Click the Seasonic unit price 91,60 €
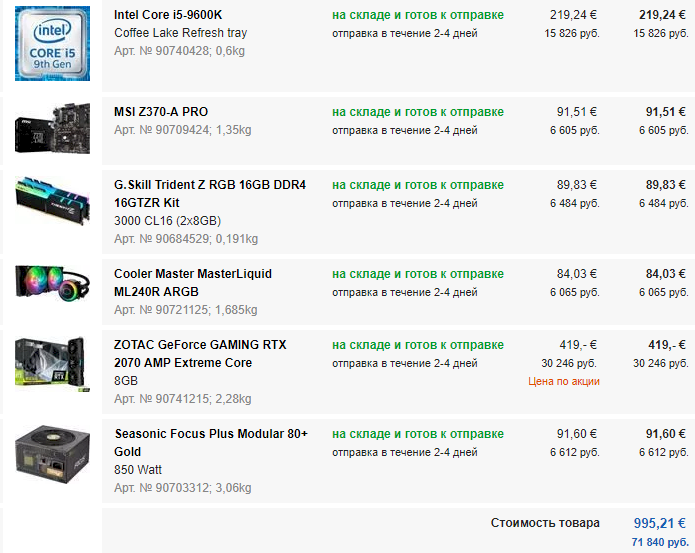Screen dimensions: 695x553 [577, 434]
